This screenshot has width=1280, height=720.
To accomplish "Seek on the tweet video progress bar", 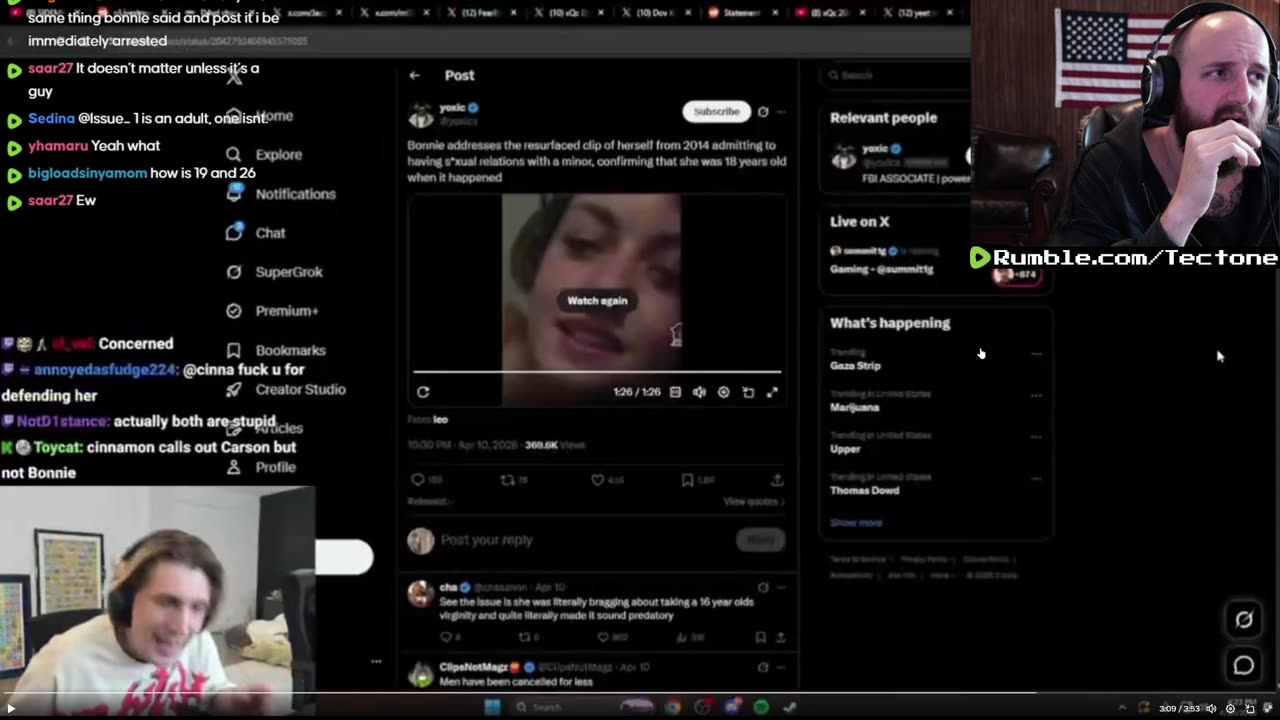I will point(597,372).
